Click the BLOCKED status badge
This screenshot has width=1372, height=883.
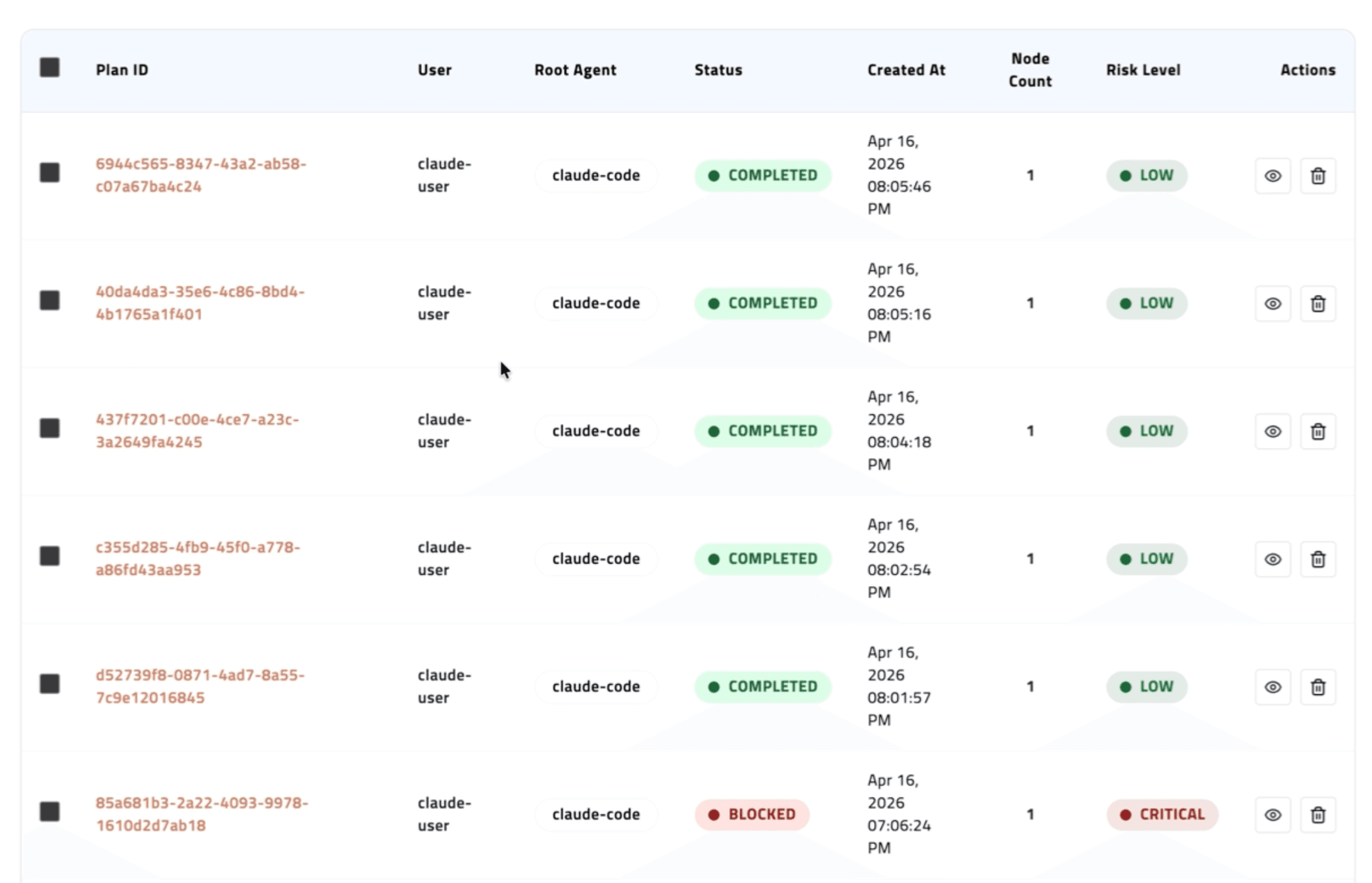pyautogui.click(x=751, y=814)
